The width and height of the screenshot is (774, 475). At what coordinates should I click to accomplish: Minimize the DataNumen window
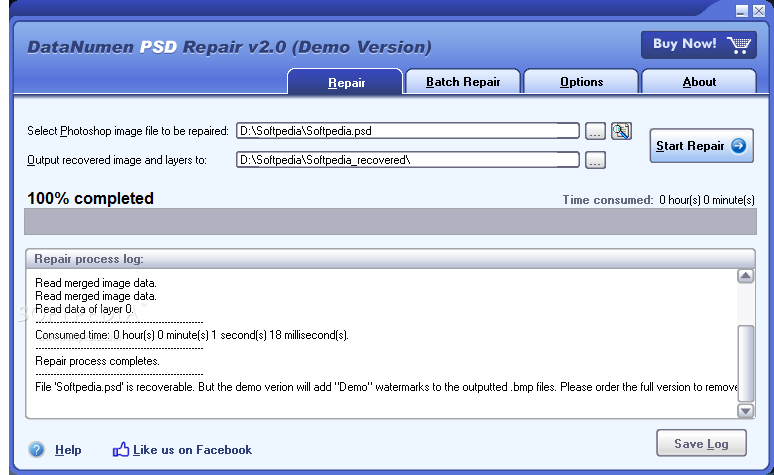tap(741, 11)
